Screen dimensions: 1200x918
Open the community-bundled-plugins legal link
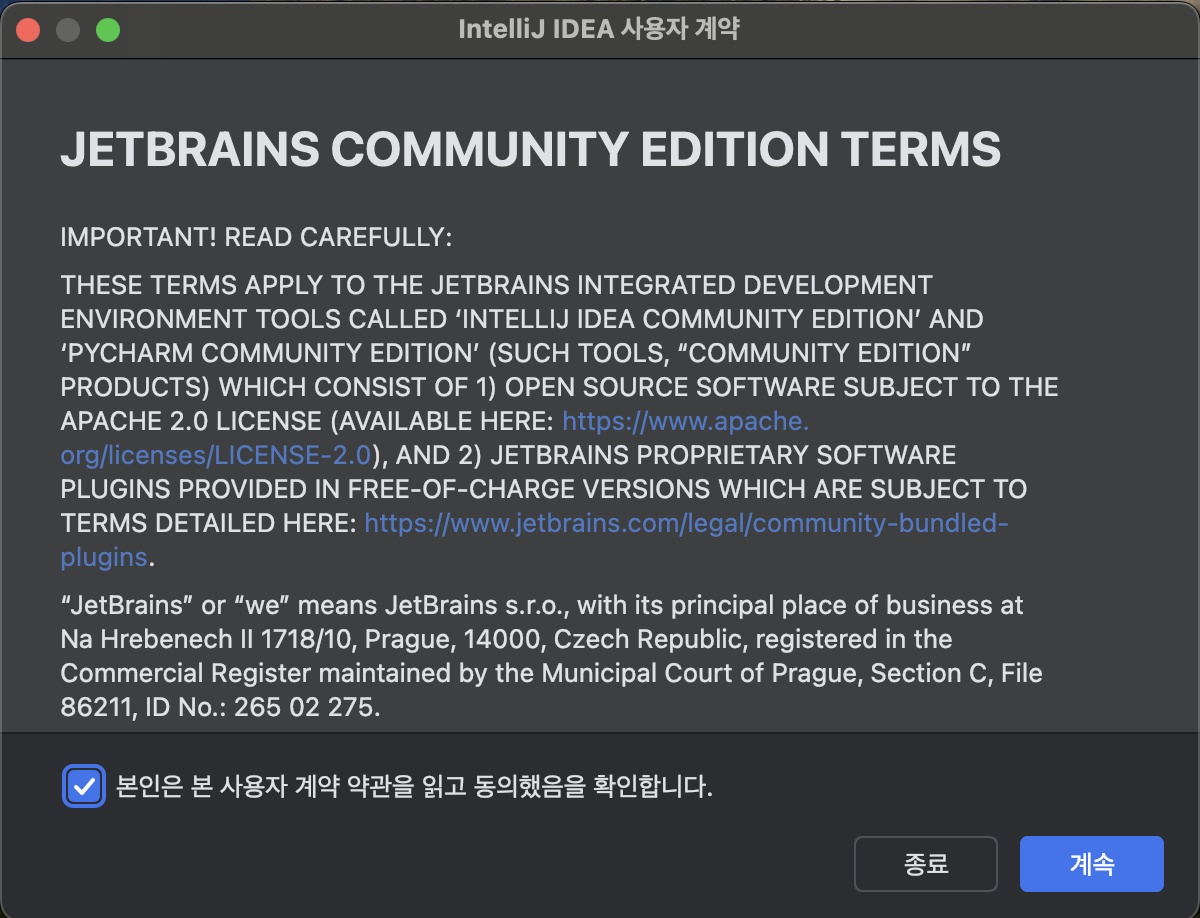(x=686, y=523)
